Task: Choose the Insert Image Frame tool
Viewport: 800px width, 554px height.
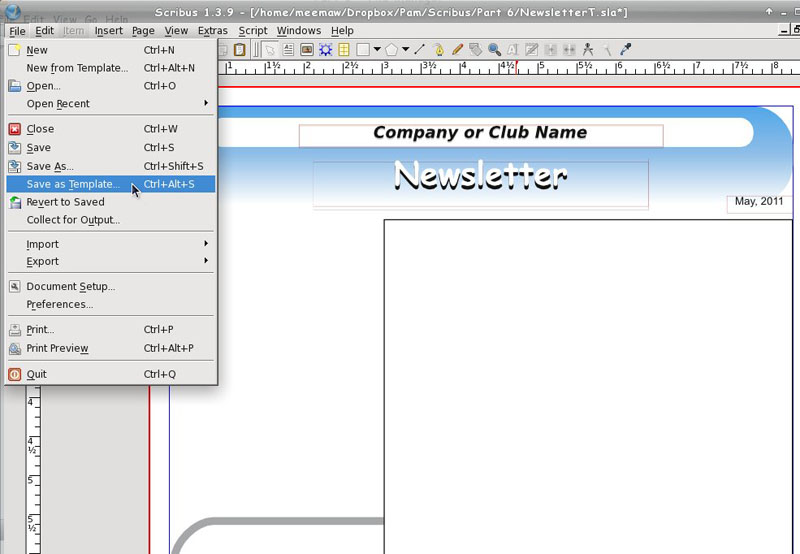Action: tap(307, 50)
